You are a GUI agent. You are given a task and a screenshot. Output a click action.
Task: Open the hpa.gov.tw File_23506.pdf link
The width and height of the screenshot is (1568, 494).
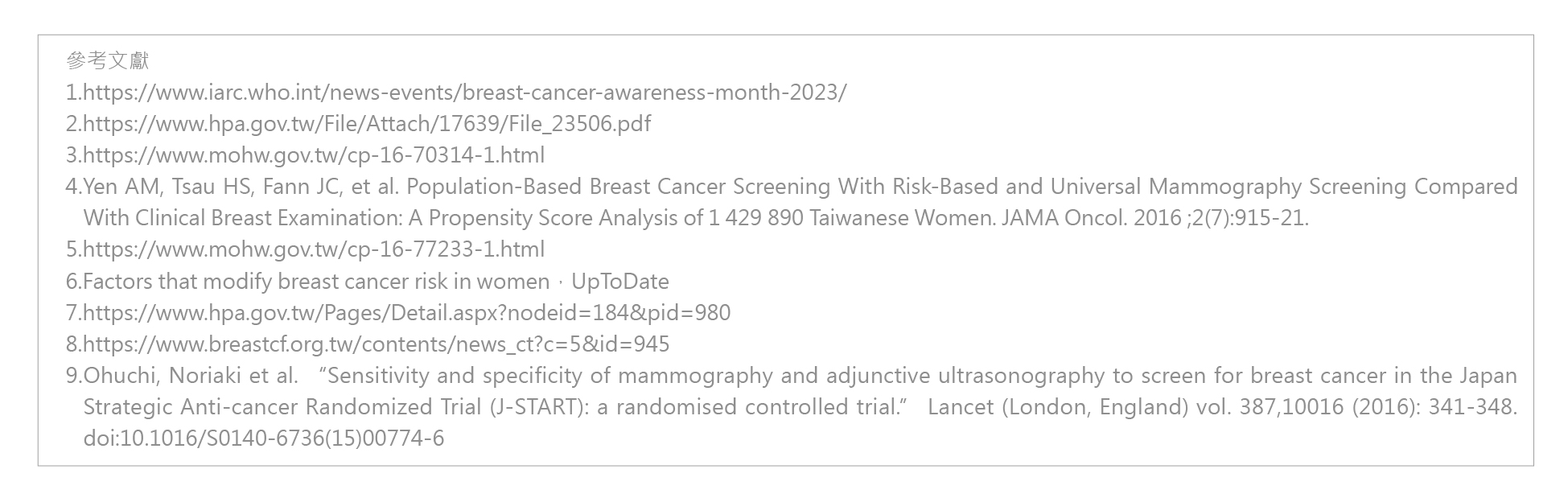tap(367, 124)
